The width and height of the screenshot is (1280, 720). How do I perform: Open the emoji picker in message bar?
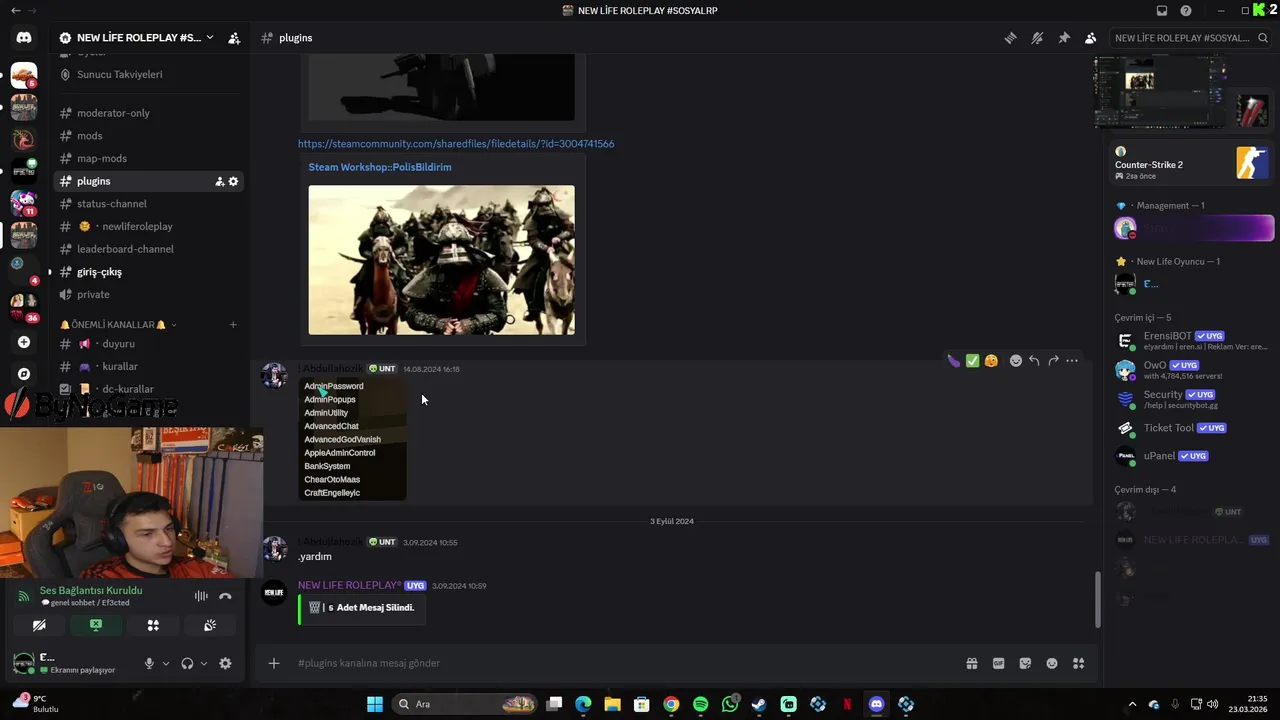1052,663
